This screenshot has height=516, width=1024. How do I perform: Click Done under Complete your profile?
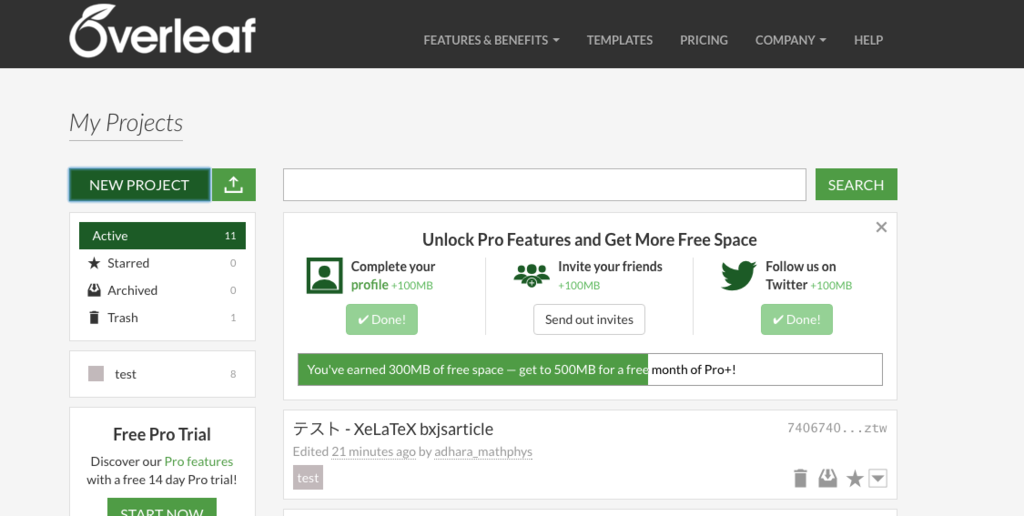tap(382, 319)
